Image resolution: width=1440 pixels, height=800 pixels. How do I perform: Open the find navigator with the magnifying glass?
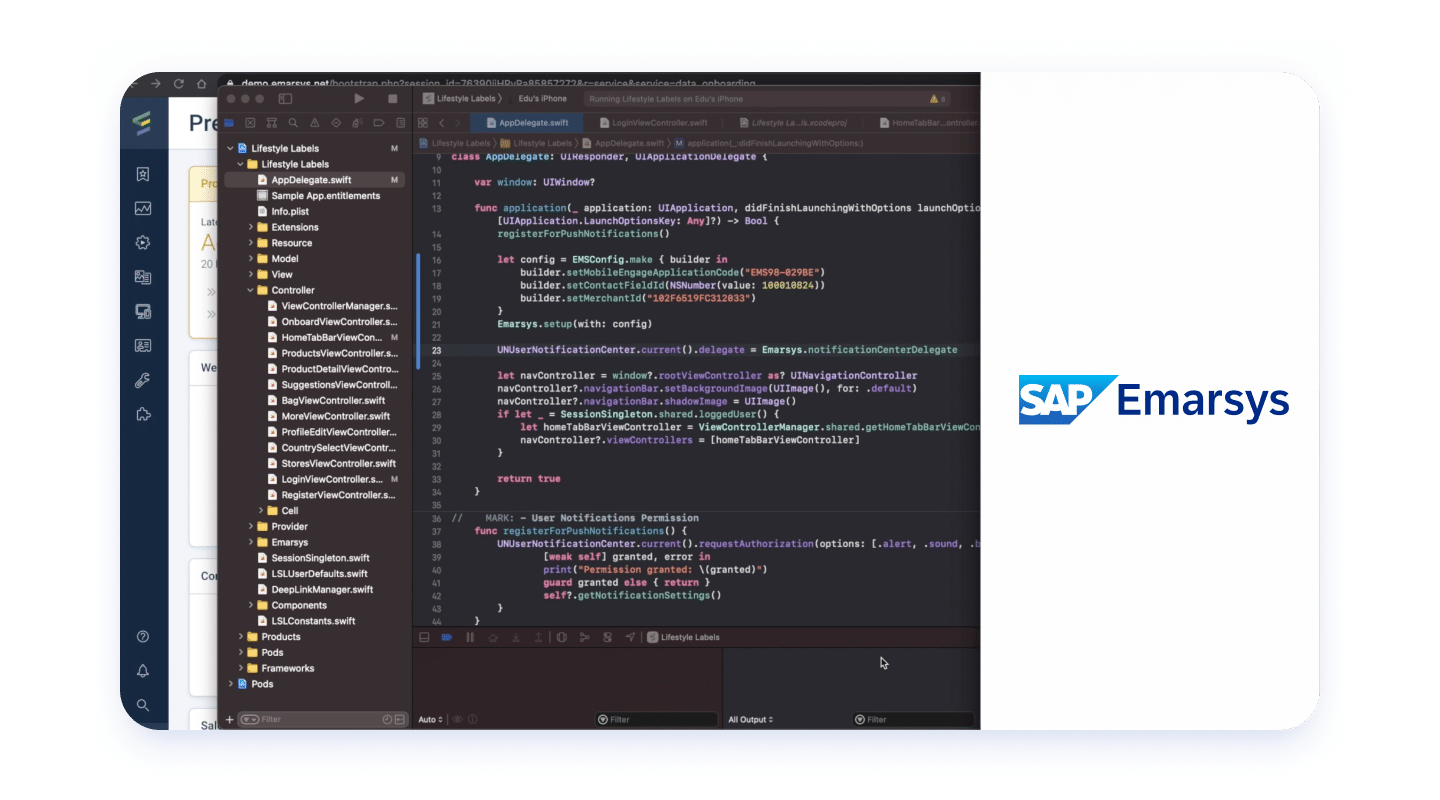pos(295,122)
